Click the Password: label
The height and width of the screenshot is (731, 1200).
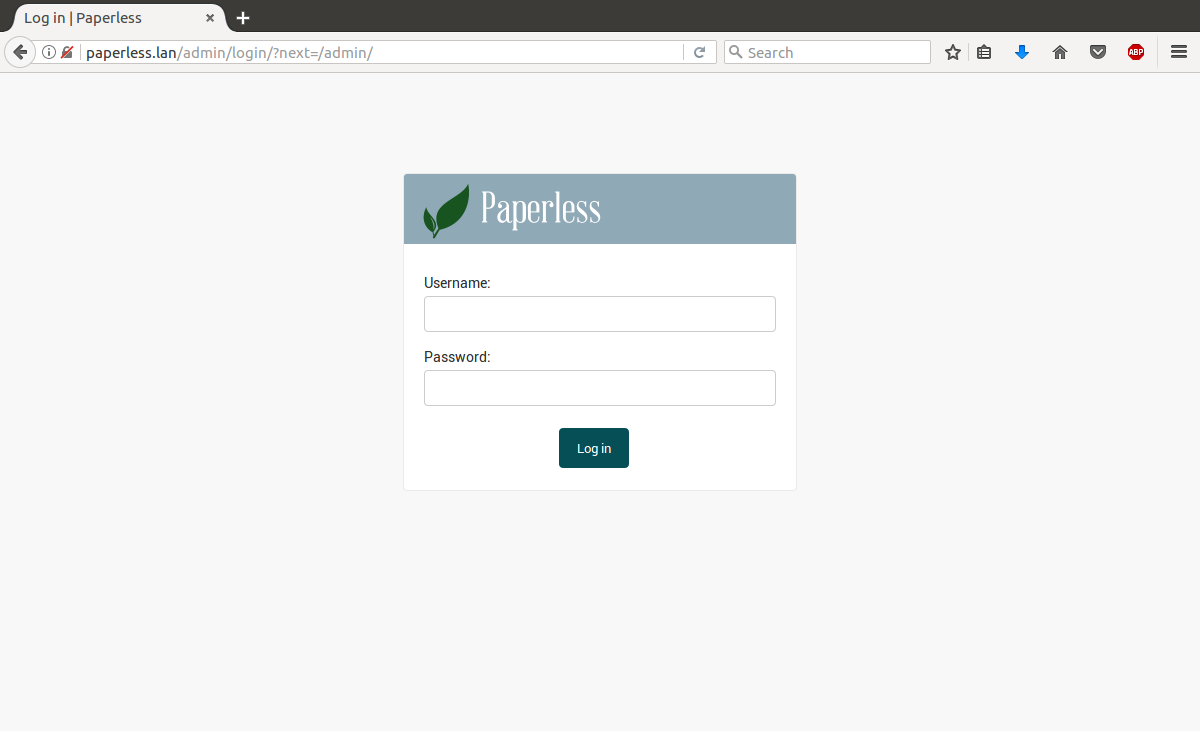457,357
